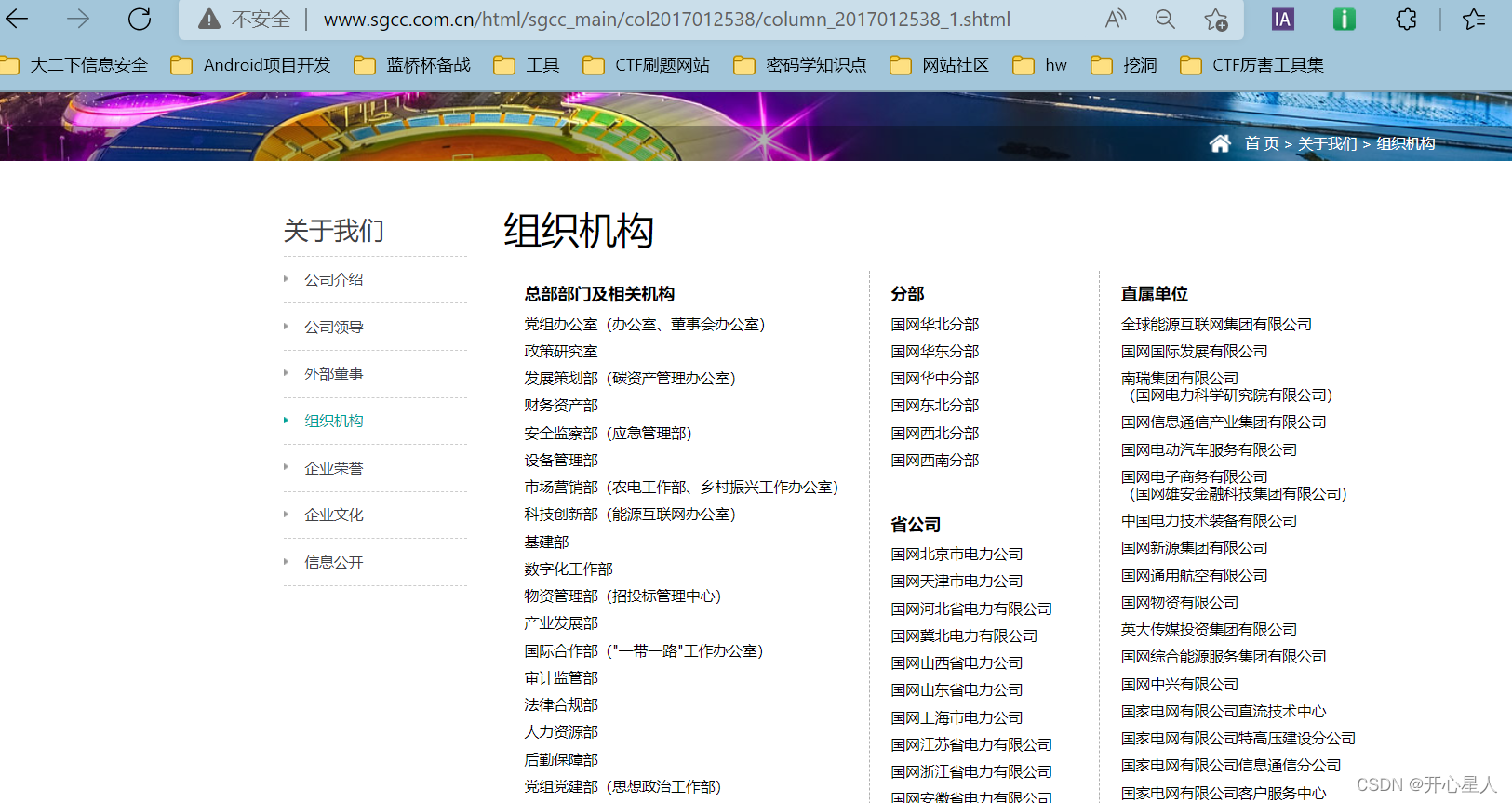Open the extensions puzzle icon
The image size is (1512, 803).
tap(1406, 19)
